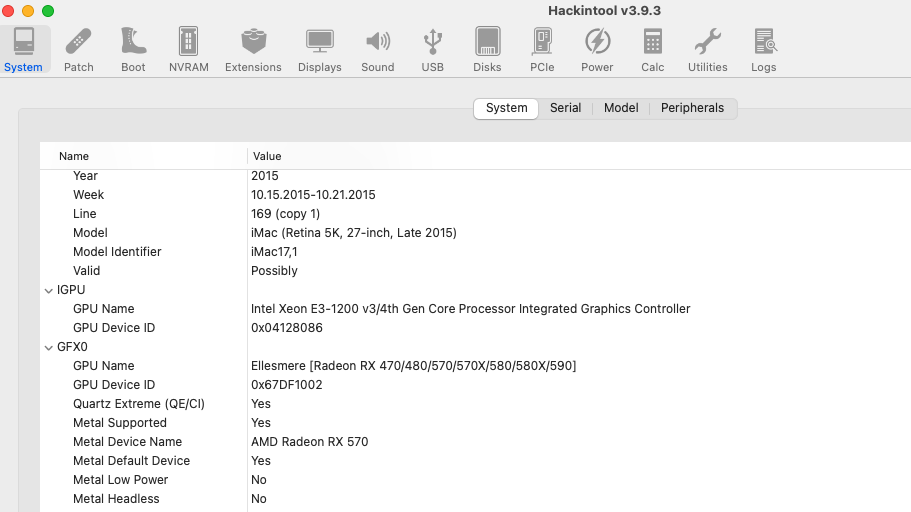Open the Patch tool
Image resolution: width=911 pixels, height=512 pixels.
click(x=78, y=49)
